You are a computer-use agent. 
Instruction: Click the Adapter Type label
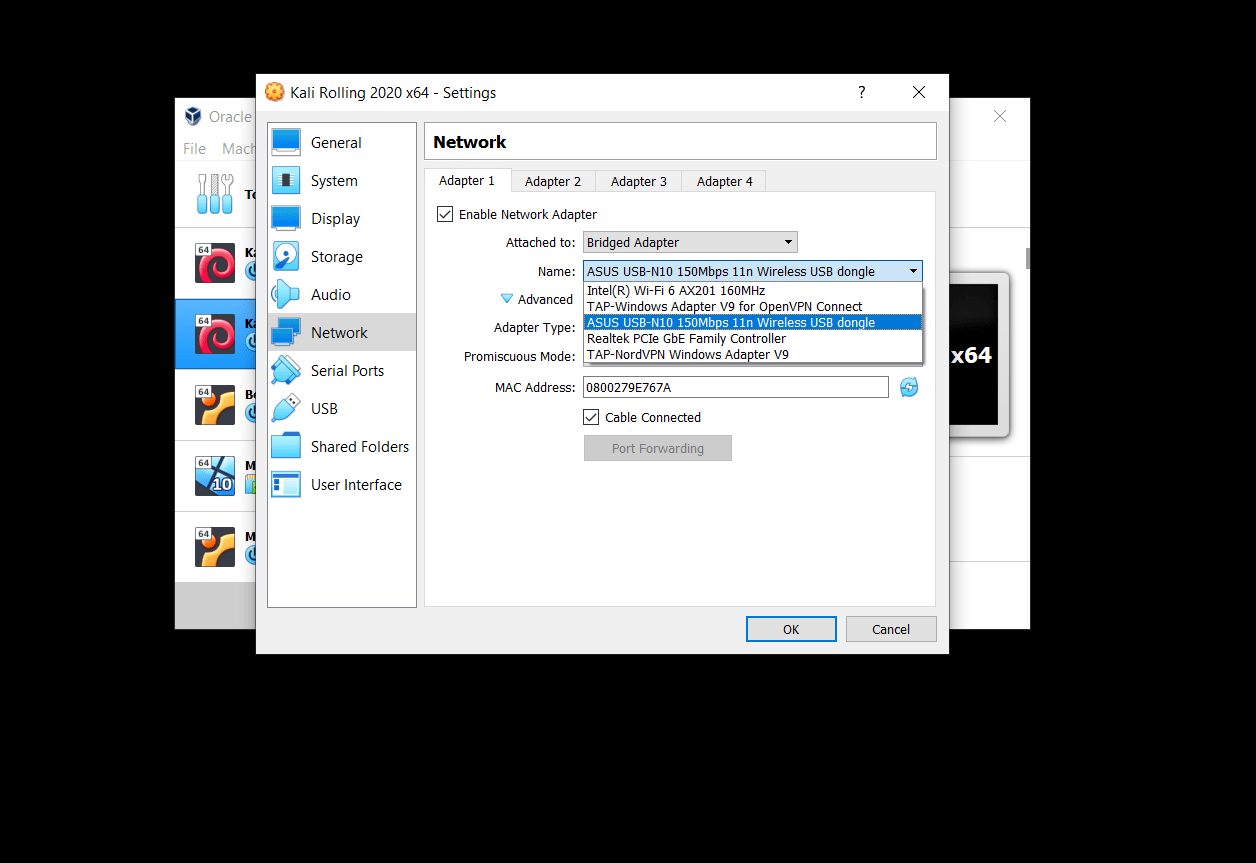point(535,328)
